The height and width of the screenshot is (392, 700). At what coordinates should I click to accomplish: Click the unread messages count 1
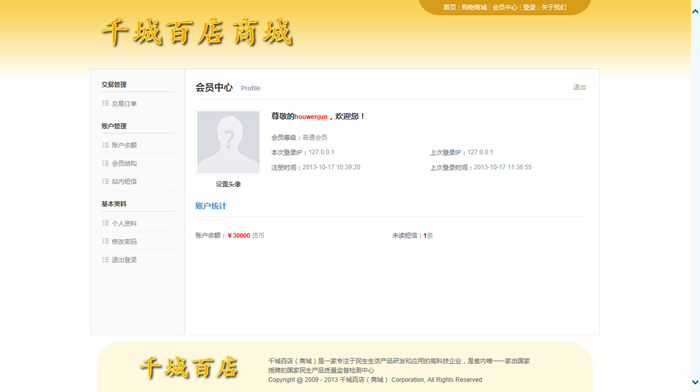coord(425,235)
